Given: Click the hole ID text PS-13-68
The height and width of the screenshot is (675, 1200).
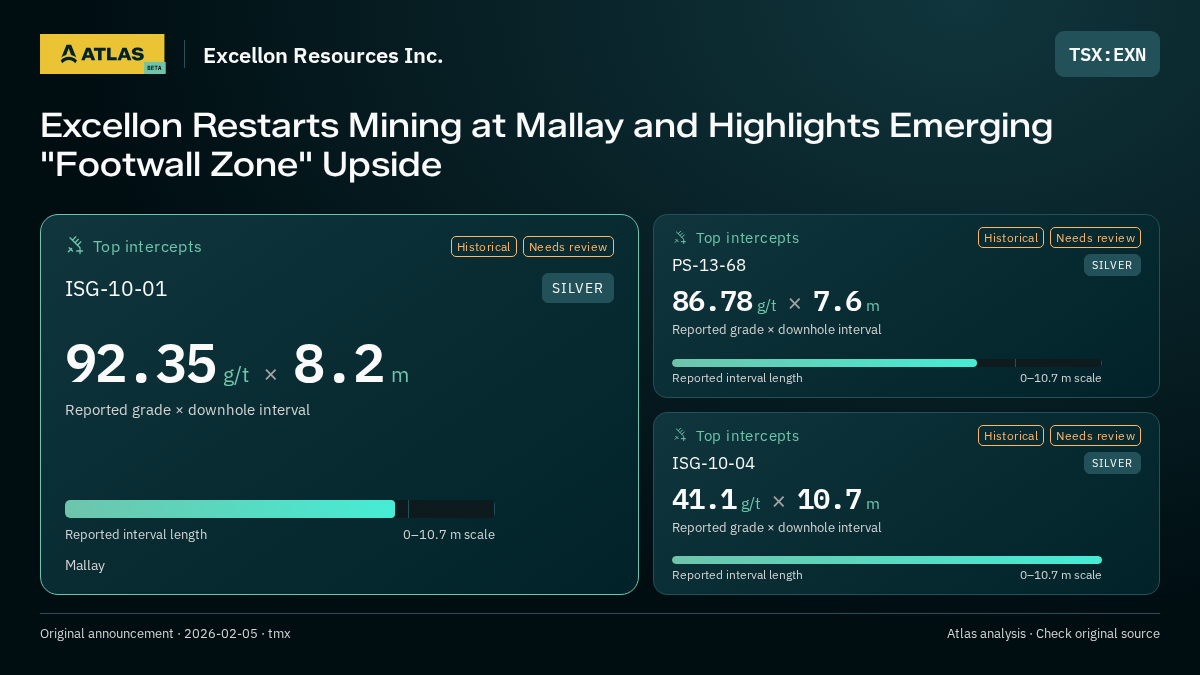Looking at the screenshot, I should tap(709, 265).
